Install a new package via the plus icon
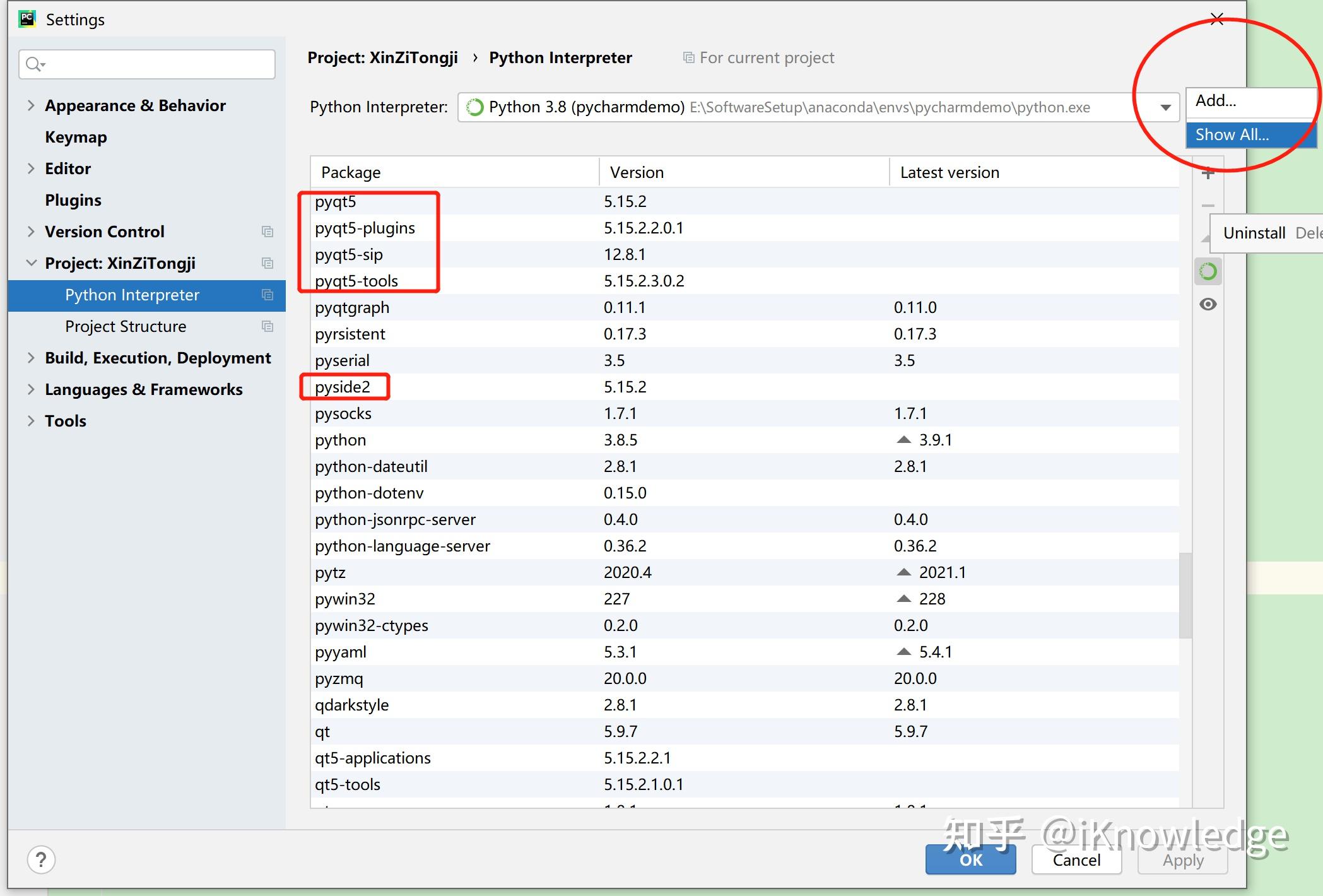The image size is (1323, 896). (1208, 175)
